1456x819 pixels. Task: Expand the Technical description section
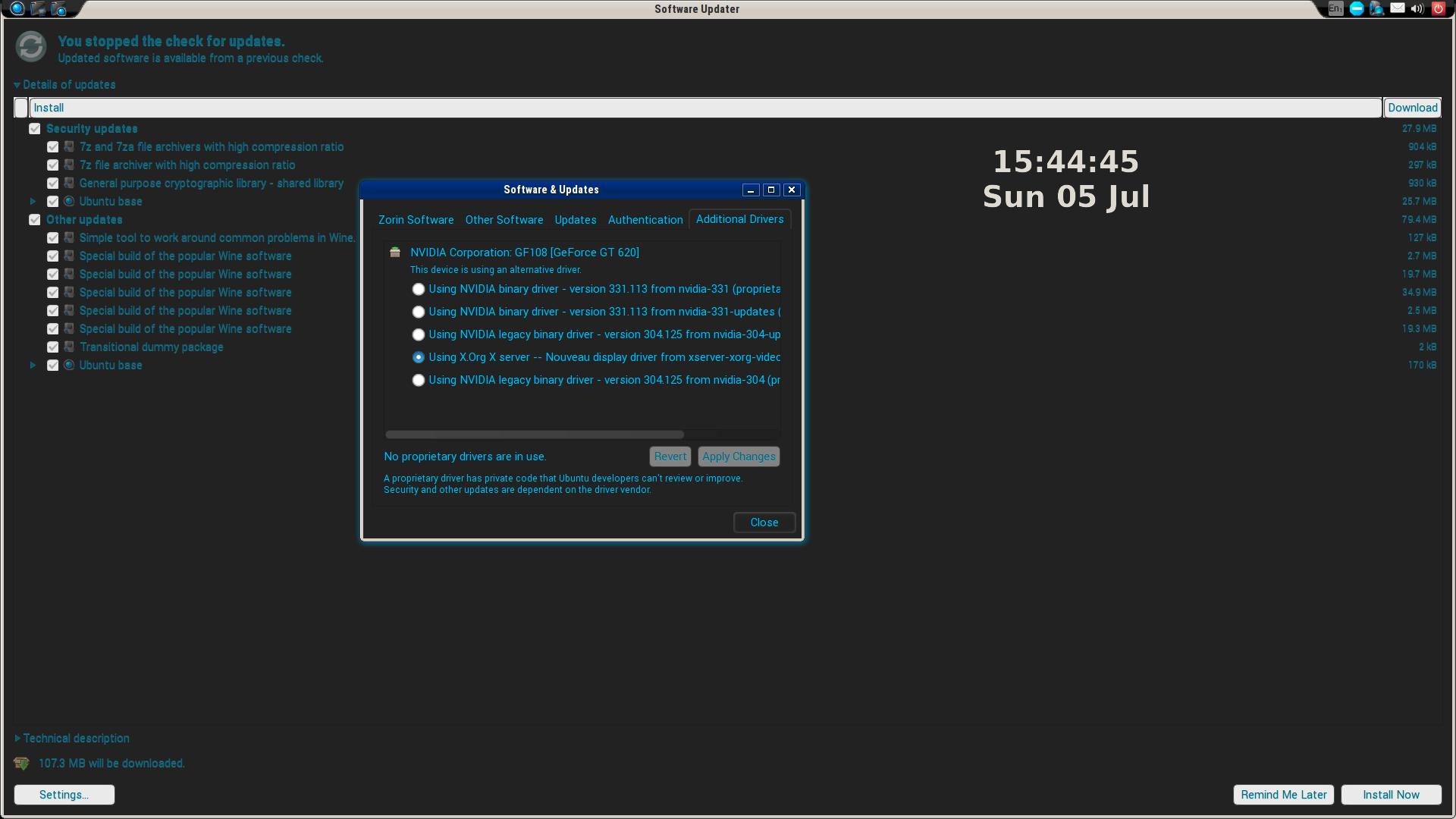click(17, 738)
